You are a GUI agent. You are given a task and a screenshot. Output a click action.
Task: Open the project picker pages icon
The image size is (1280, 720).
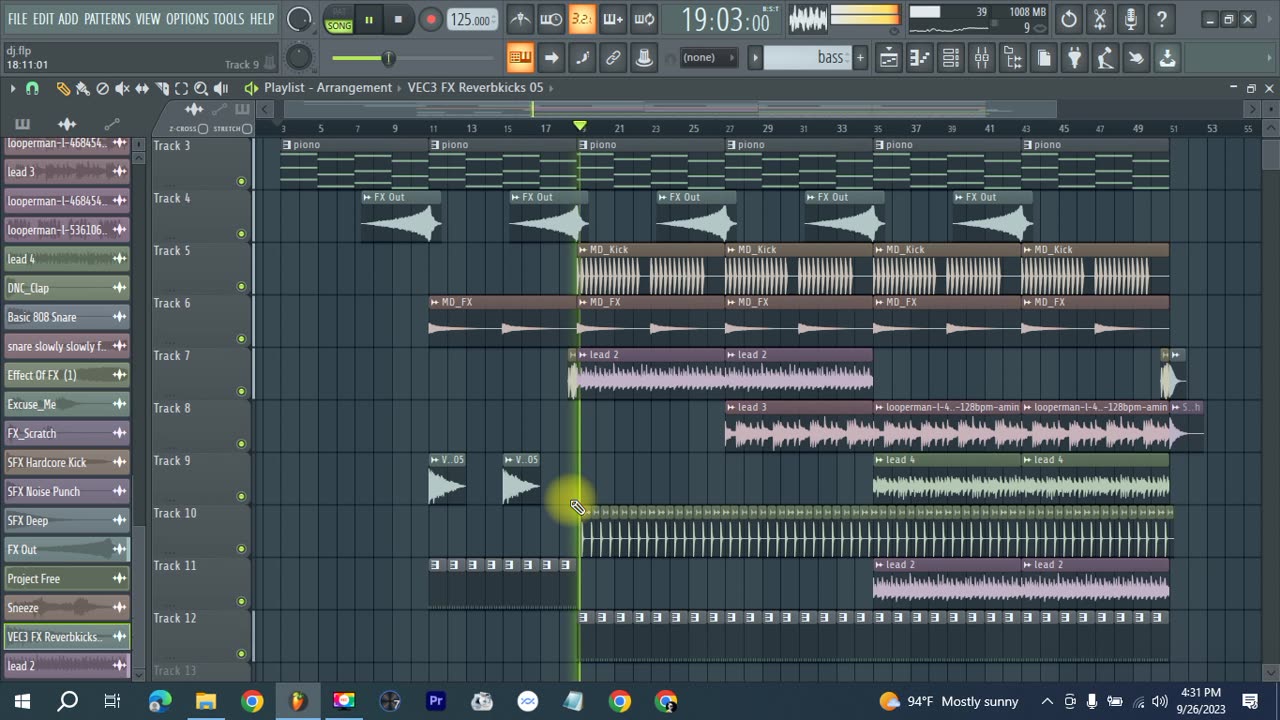click(x=1043, y=58)
